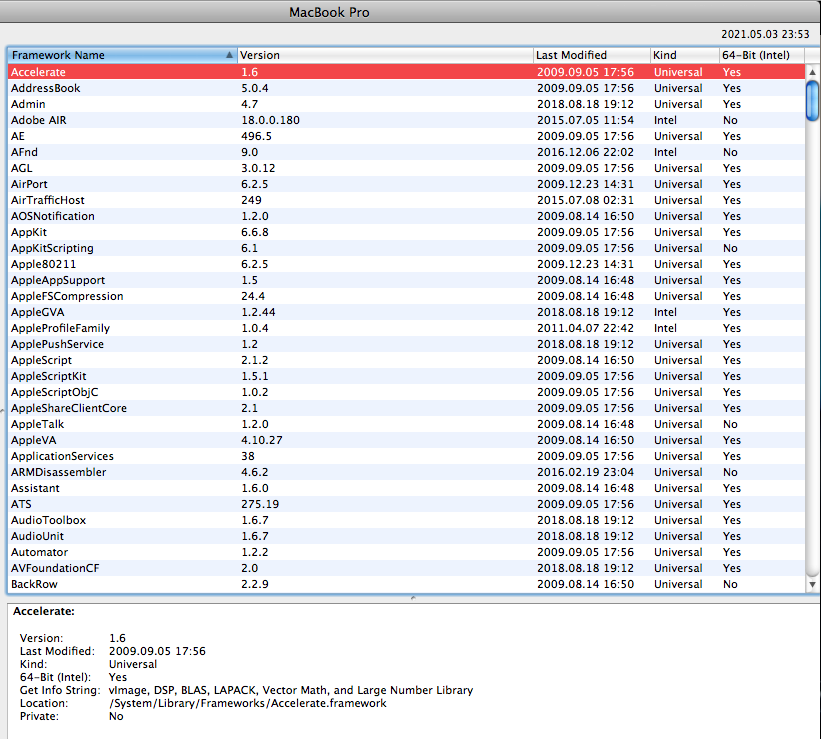Click the Location path Accelerate.framework in details
This screenshot has width=821, height=739.
click(248, 703)
